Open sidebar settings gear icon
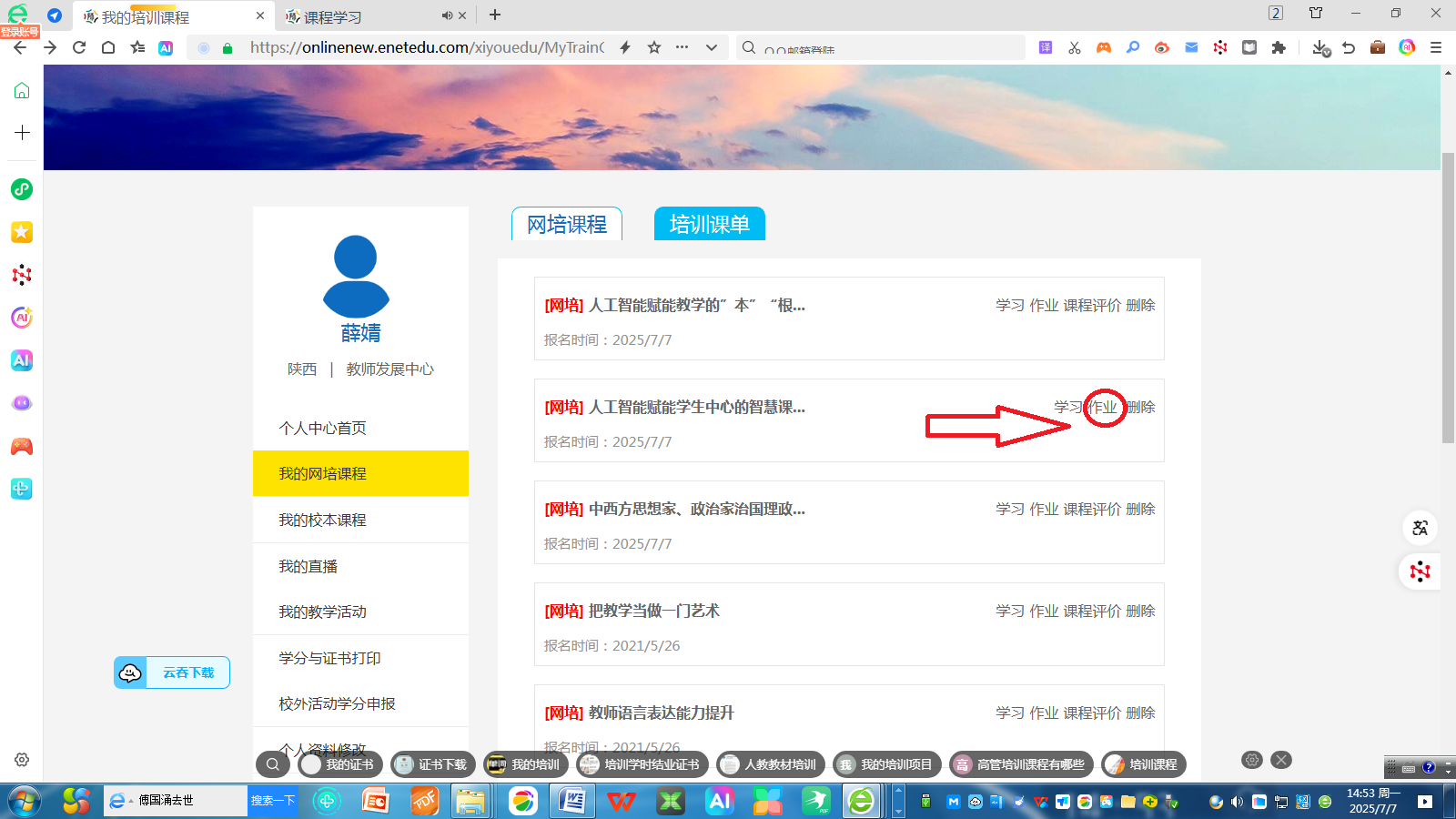Image resolution: width=1456 pixels, height=819 pixels. [x=22, y=760]
